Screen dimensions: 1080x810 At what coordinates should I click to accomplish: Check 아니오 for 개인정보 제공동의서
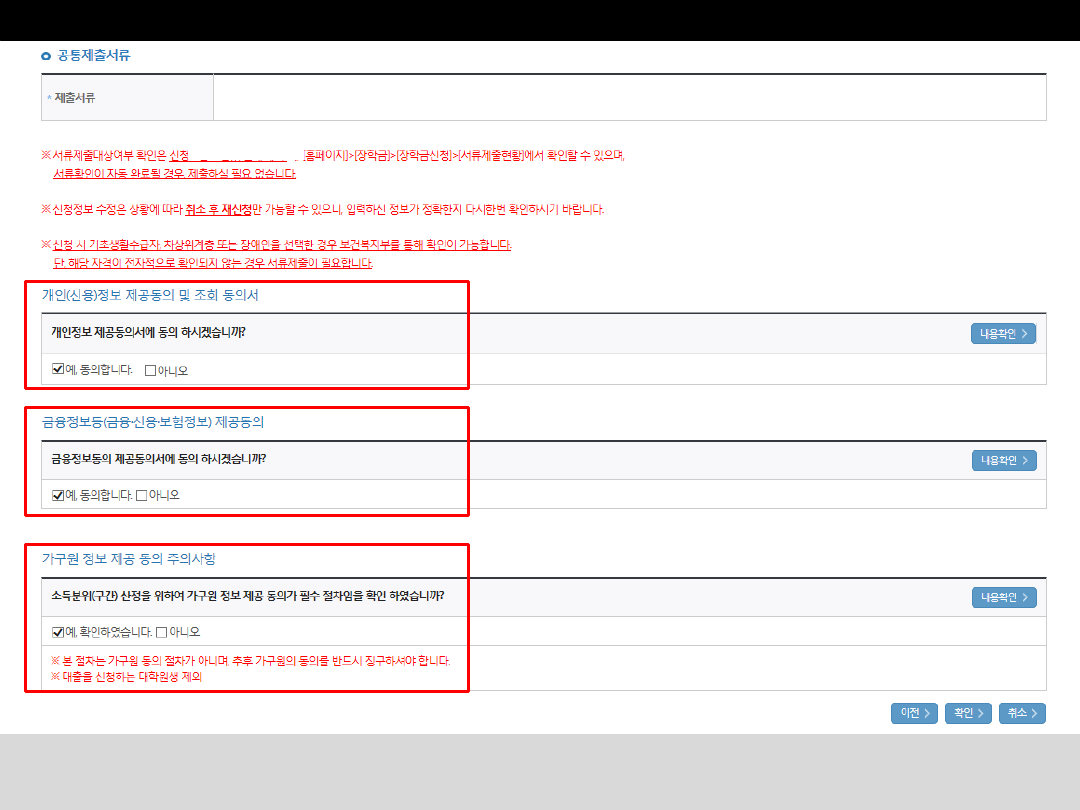click(x=151, y=370)
